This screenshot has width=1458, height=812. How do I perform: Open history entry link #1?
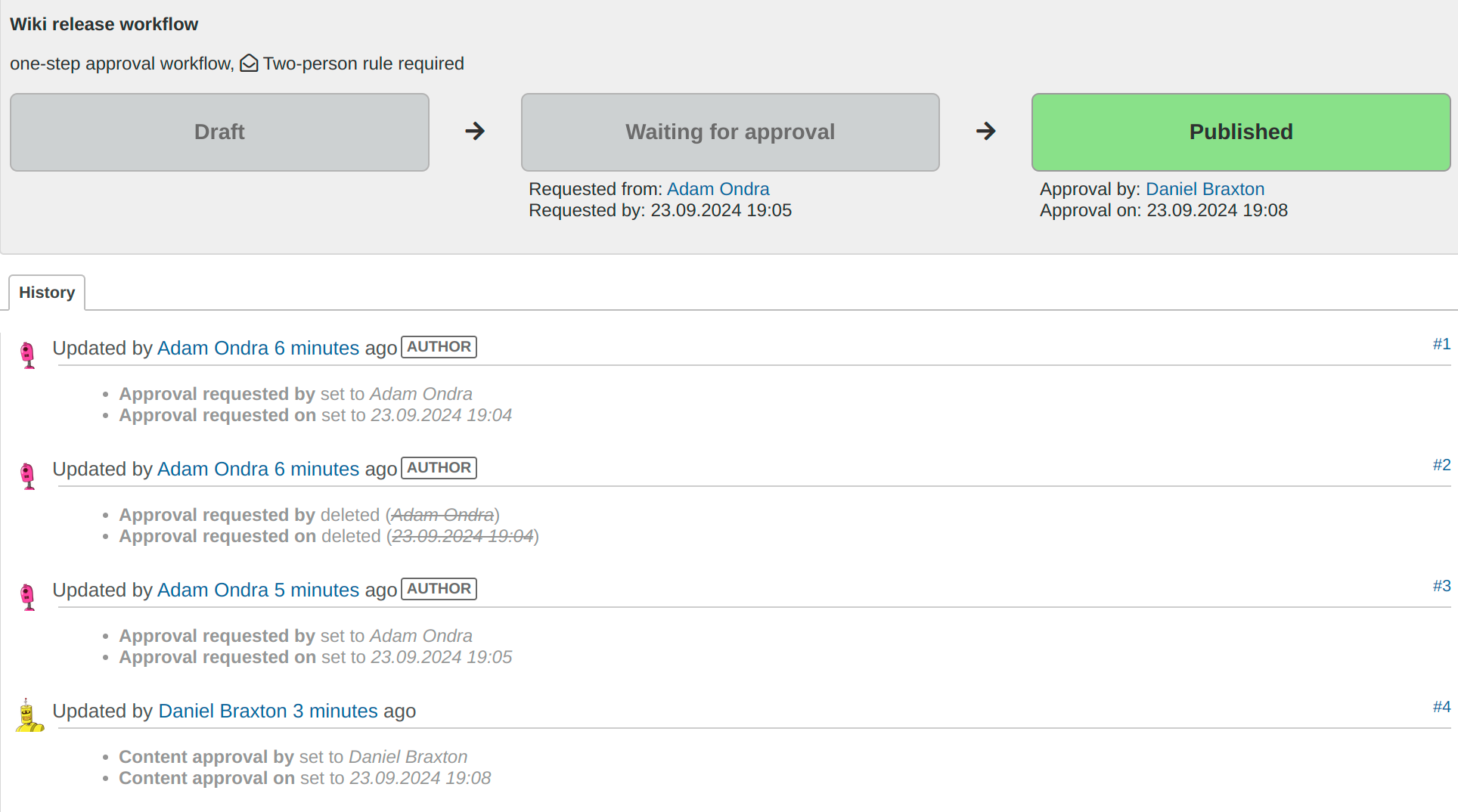pos(1441,344)
